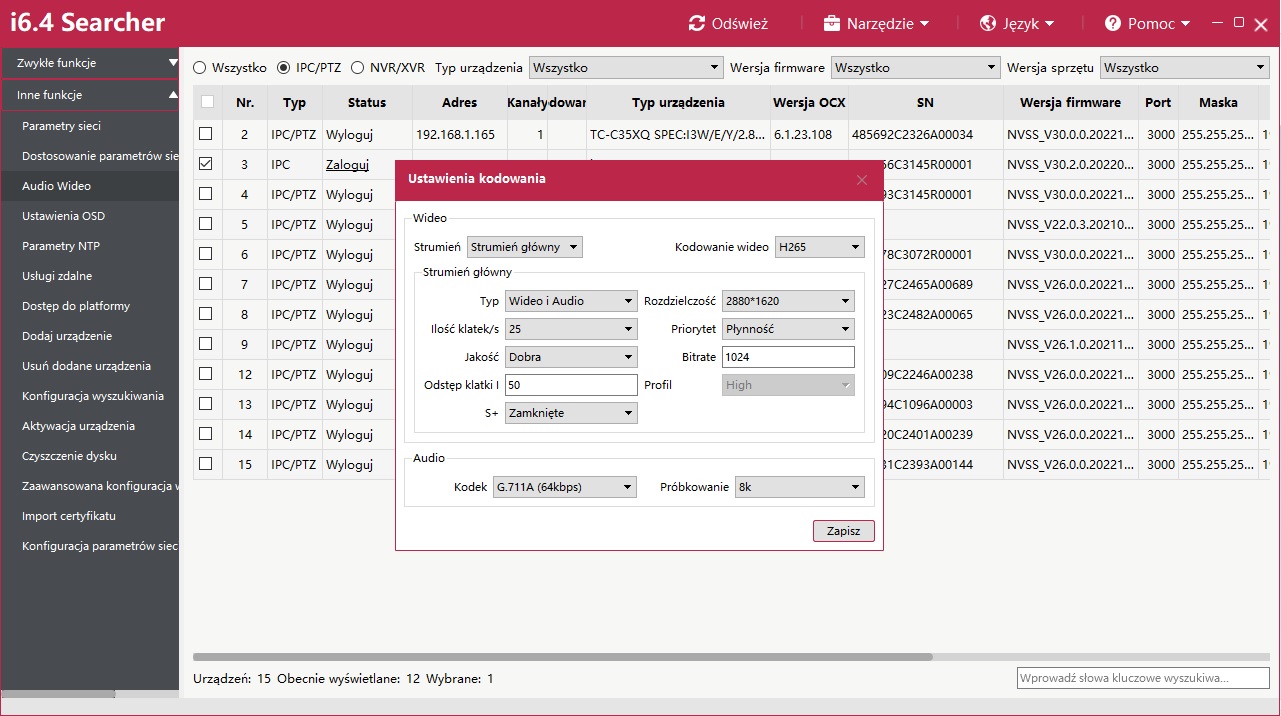This screenshot has width=1281, height=716.
Task: Click the horizontal scrollbar under the device table
Action: (x=562, y=657)
